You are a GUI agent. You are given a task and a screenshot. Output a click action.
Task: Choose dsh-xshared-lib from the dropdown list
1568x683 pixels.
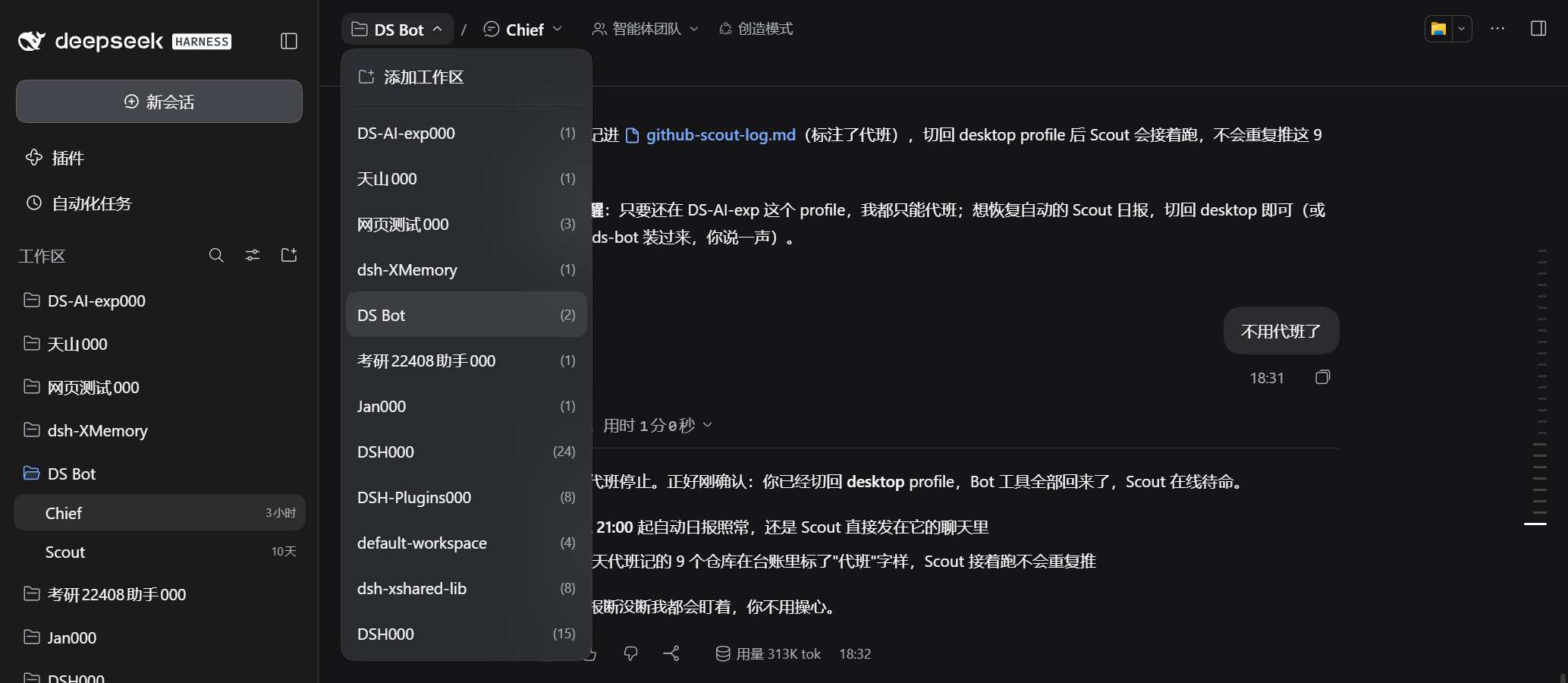tap(466, 588)
